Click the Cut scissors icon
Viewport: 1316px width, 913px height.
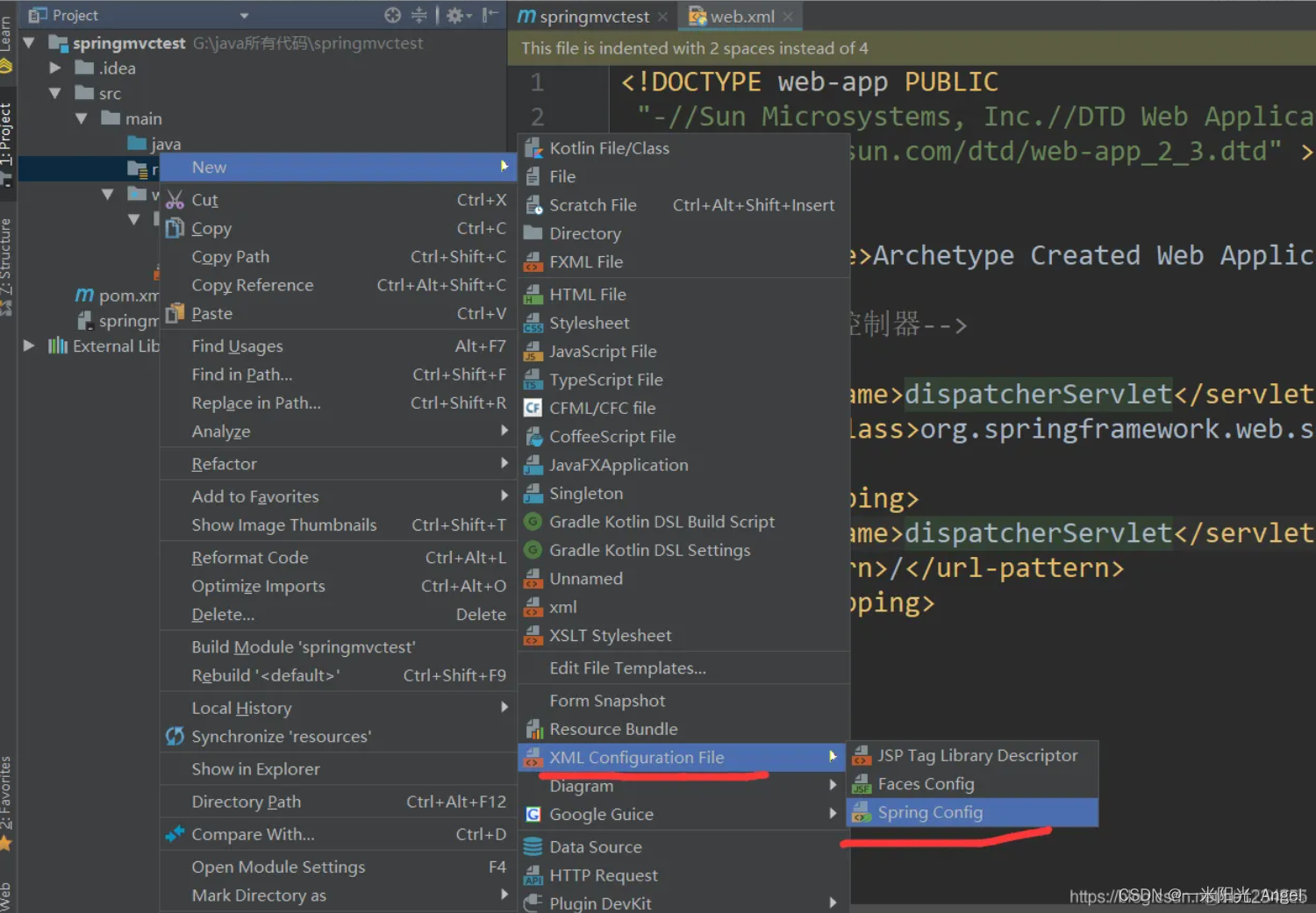[x=175, y=200]
